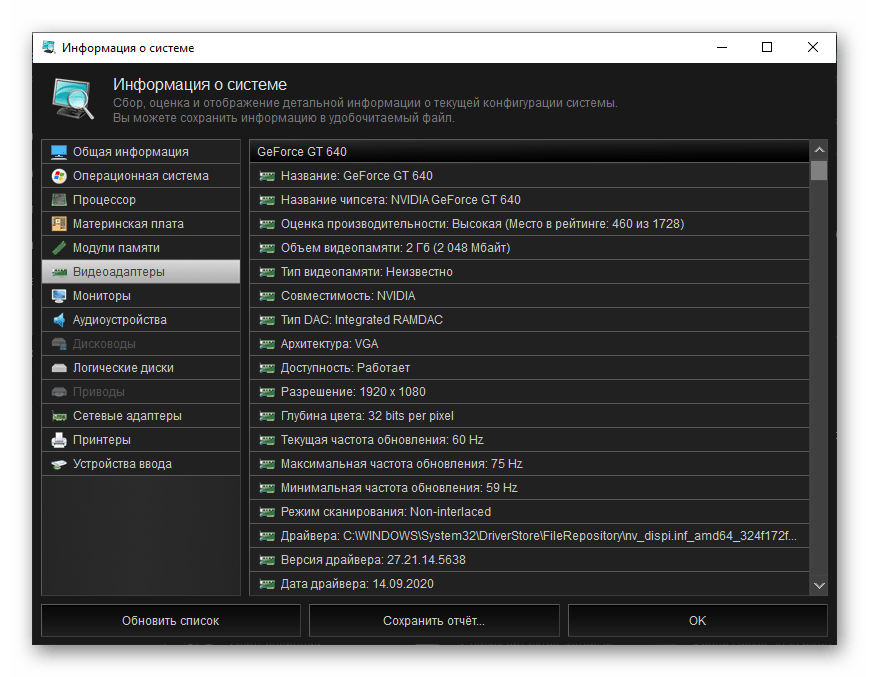Image resolution: width=869 pixels, height=677 pixels.
Task: Click the card icon in the Объем видеопамяти row
Action: [x=267, y=248]
